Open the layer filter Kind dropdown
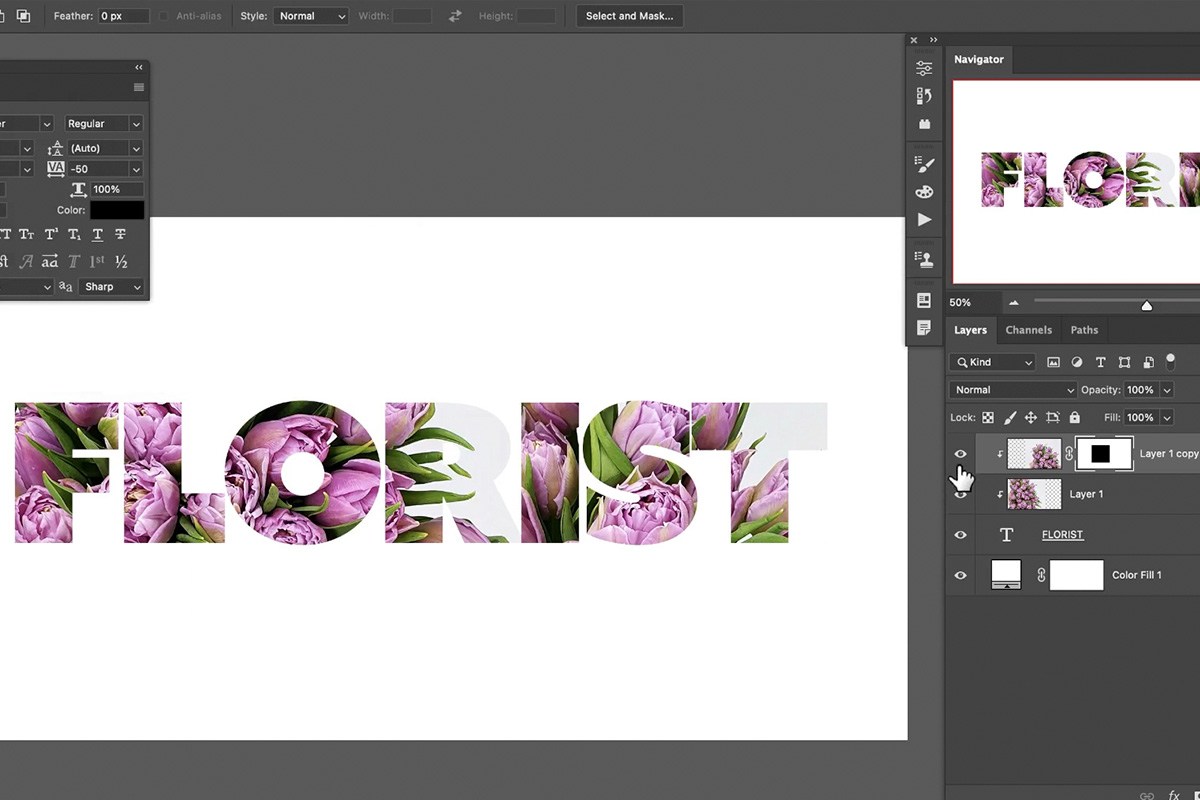 [x=993, y=362]
